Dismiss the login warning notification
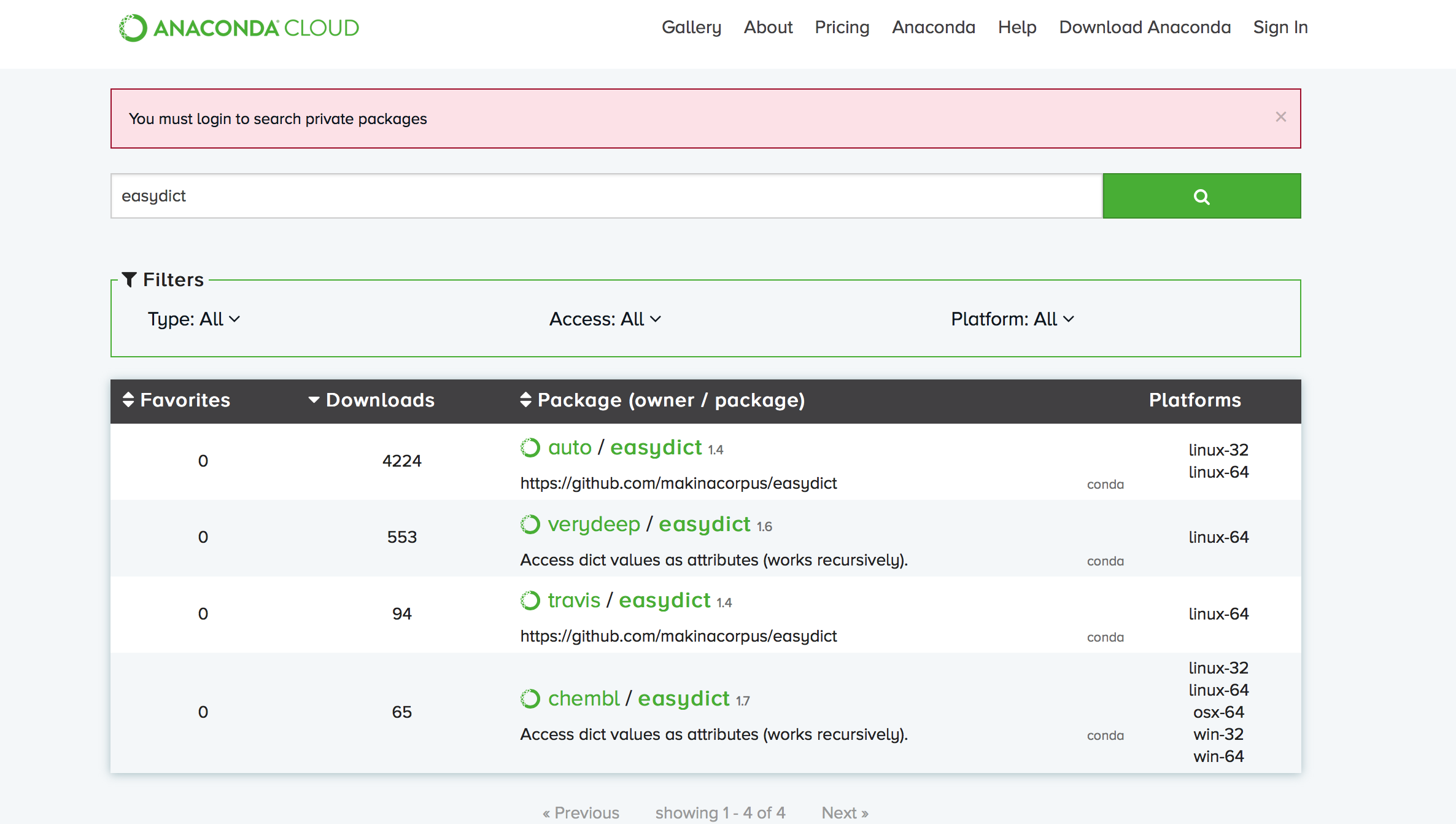Screen dimensions: 1456x824 tap(1281, 117)
